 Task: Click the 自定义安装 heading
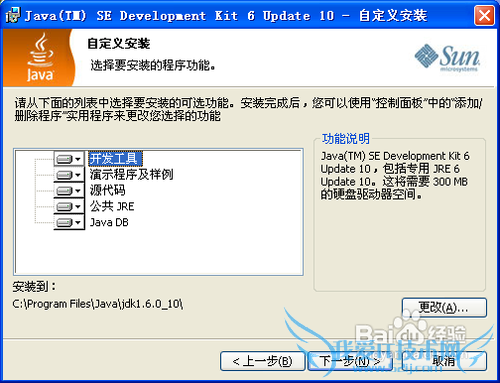click(x=119, y=44)
